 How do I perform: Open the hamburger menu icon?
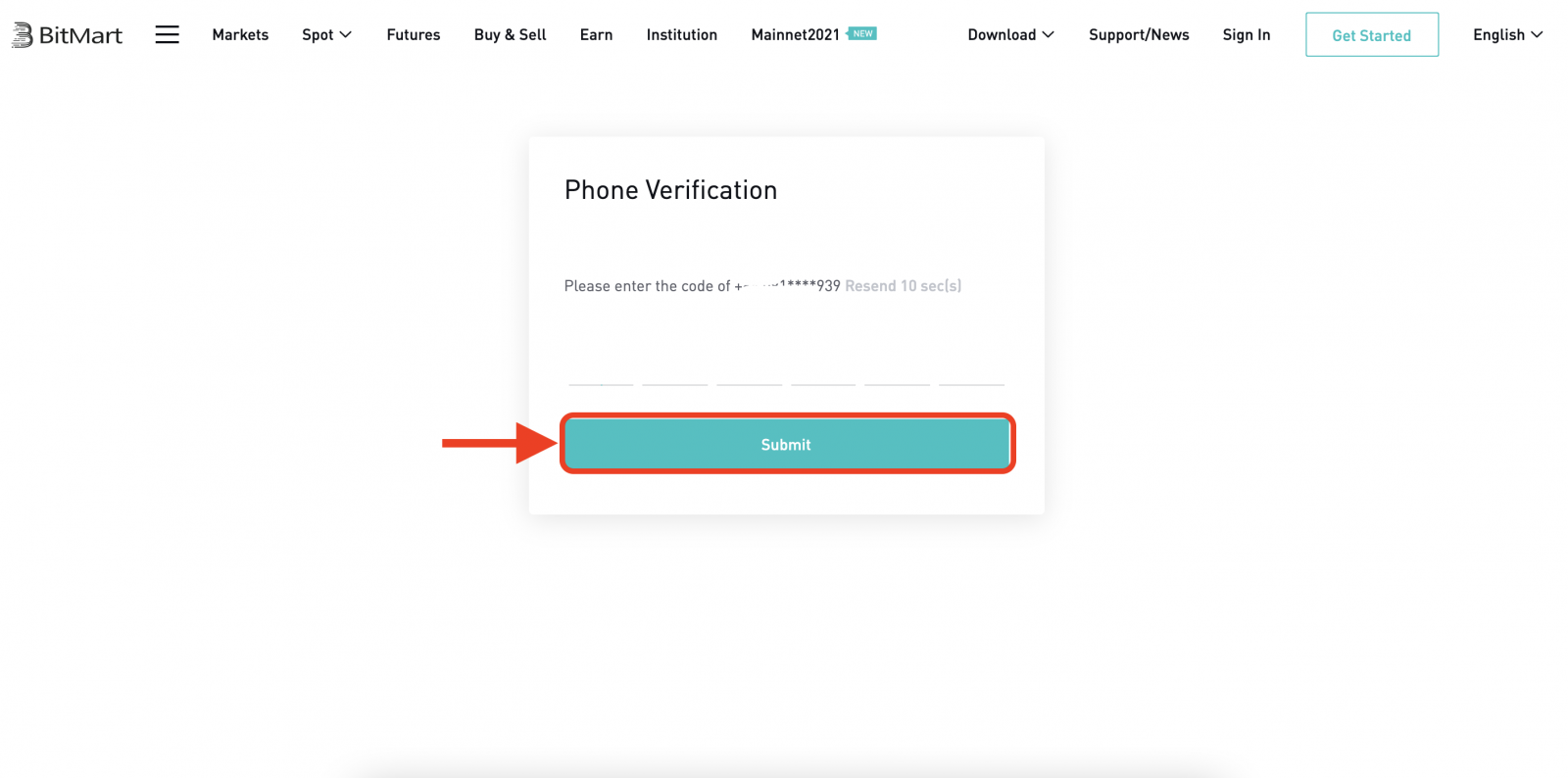coord(168,35)
